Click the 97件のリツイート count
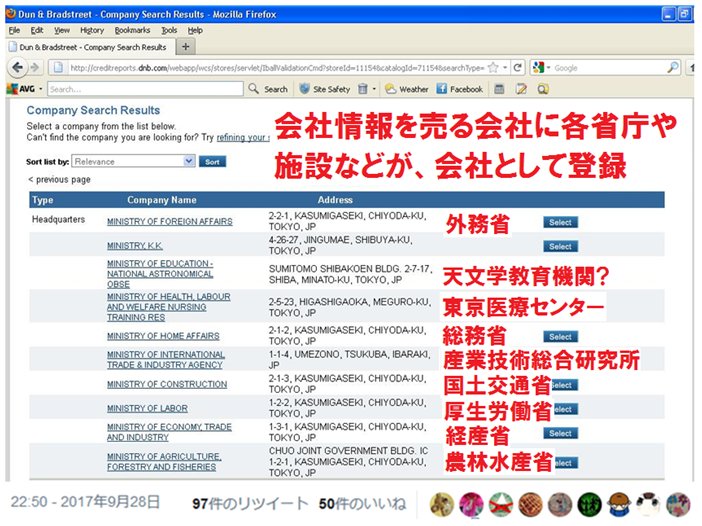 pos(250,504)
